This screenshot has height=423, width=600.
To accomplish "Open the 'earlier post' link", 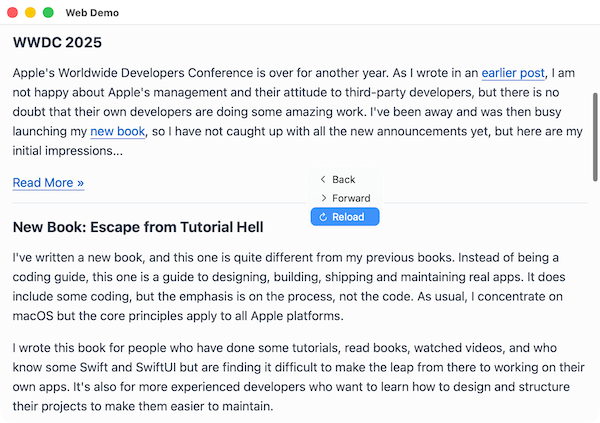I will [x=513, y=73].
